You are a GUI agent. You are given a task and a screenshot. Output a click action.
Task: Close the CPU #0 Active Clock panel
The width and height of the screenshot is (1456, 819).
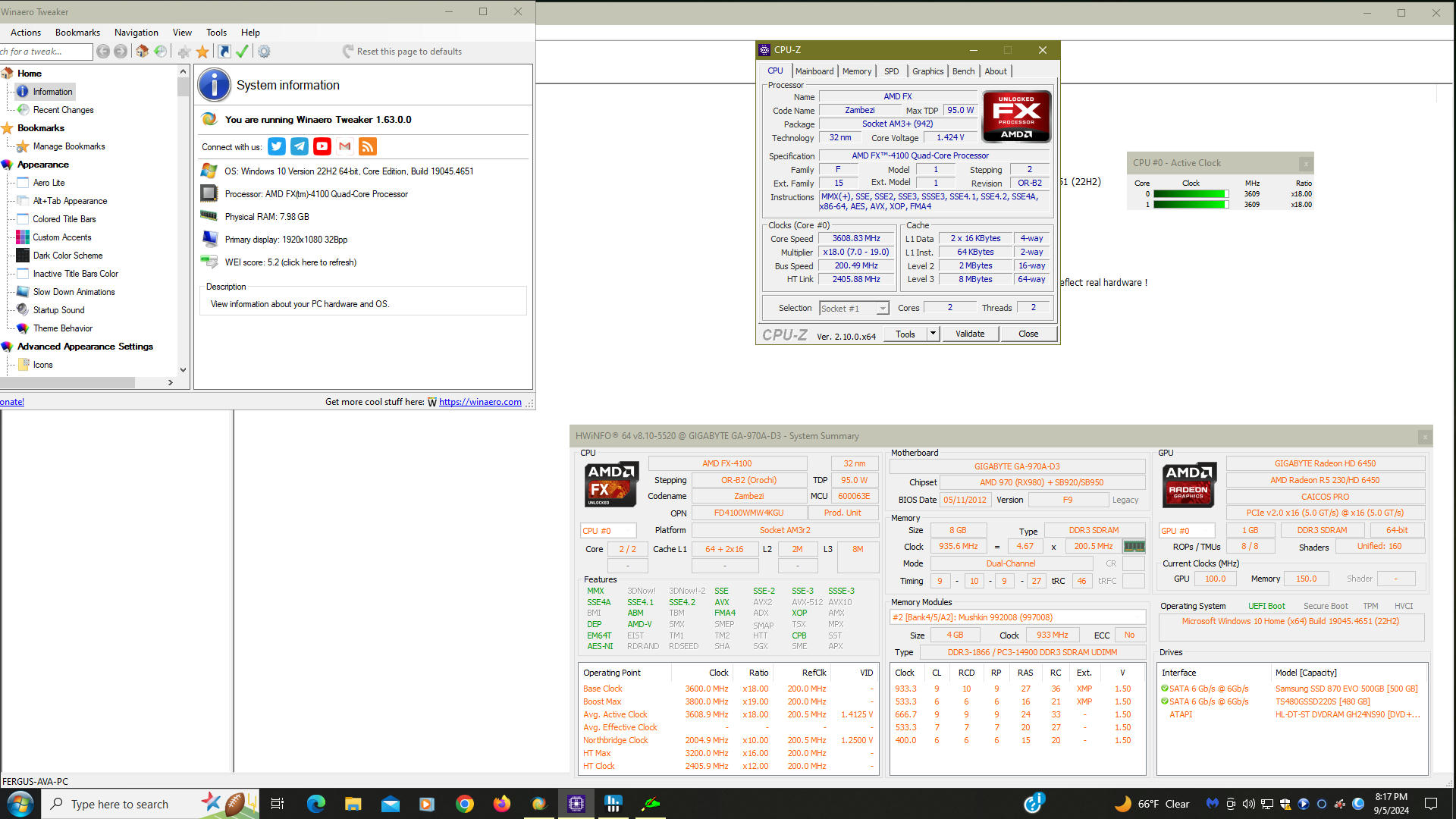tap(1305, 163)
